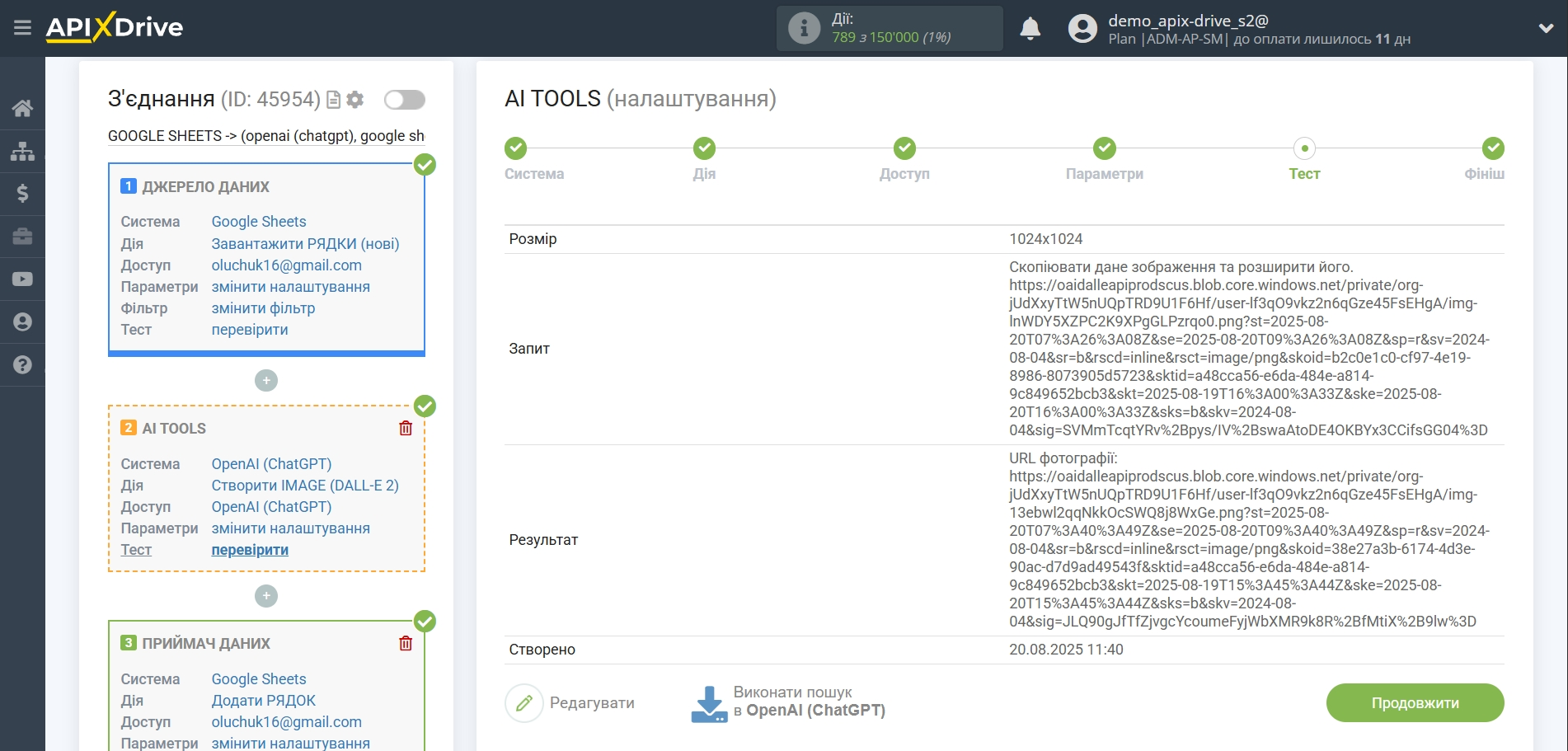Open the actions info icon
The image size is (1568, 751).
tap(804, 28)
